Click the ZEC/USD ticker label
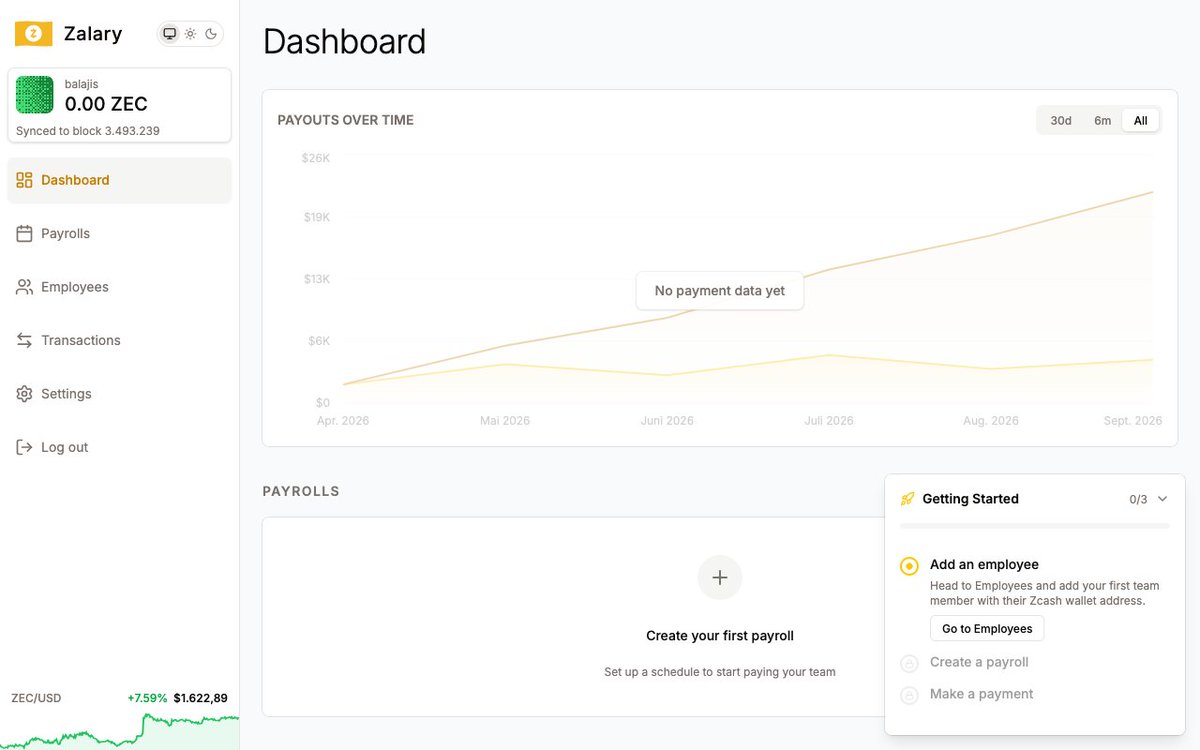This screenshot has height=750, width=1200. (36, 698)
